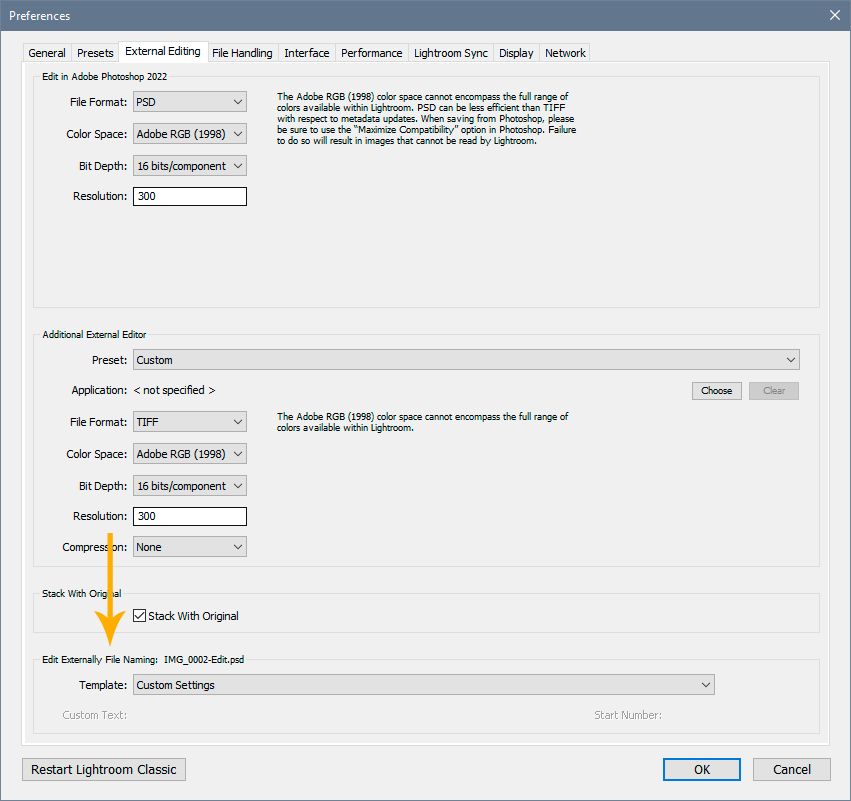Toggle the Stack With Original checkbox
The image size is (851, 801).
[x=139, y=616]
